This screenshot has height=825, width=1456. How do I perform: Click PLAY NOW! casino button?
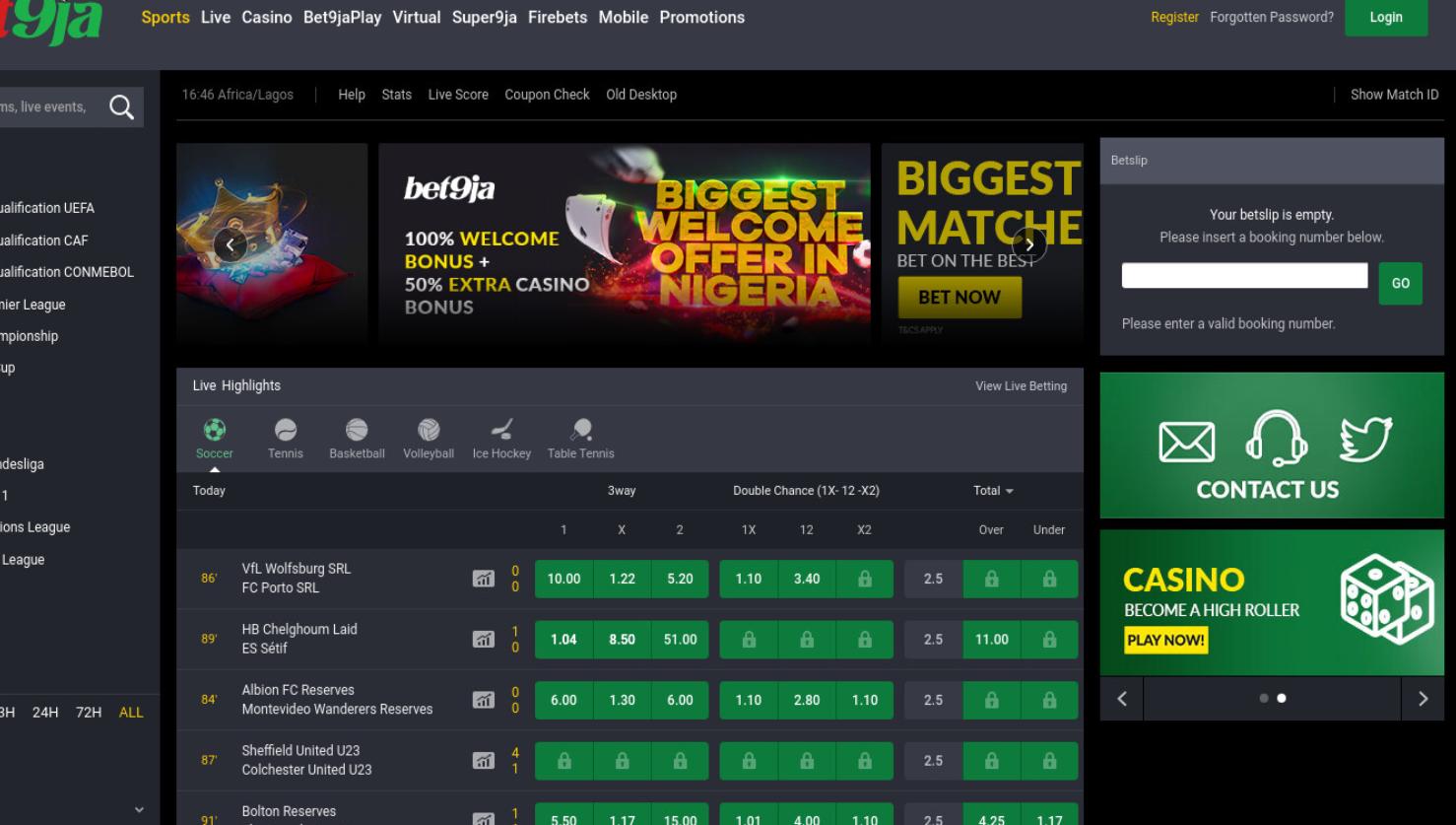click(1166, 641)
